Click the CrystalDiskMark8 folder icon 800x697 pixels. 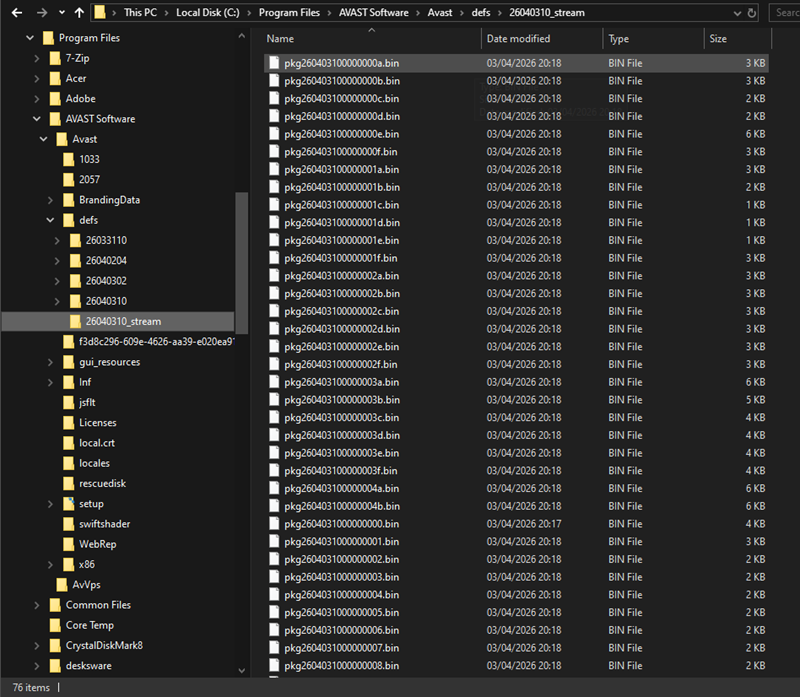coord(55,645)
